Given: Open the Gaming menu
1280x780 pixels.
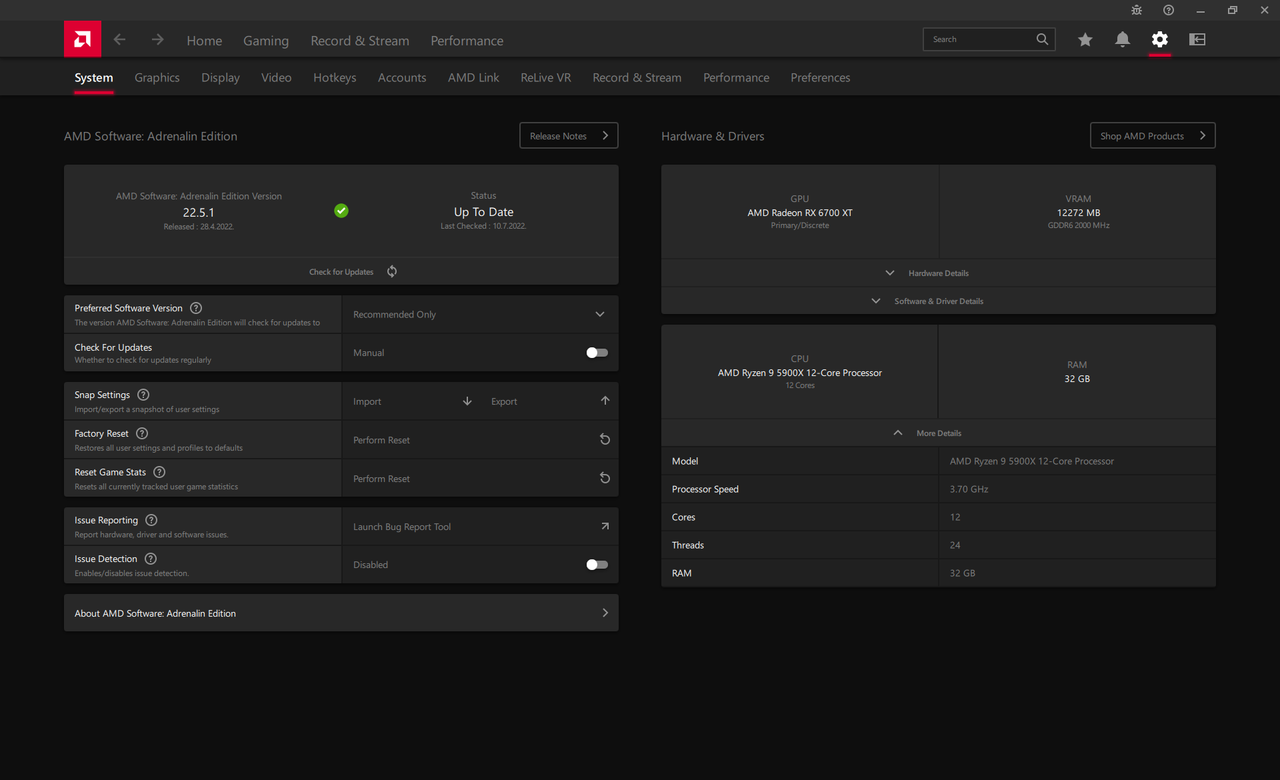Looking at the screenshot, I should point(266,41).
